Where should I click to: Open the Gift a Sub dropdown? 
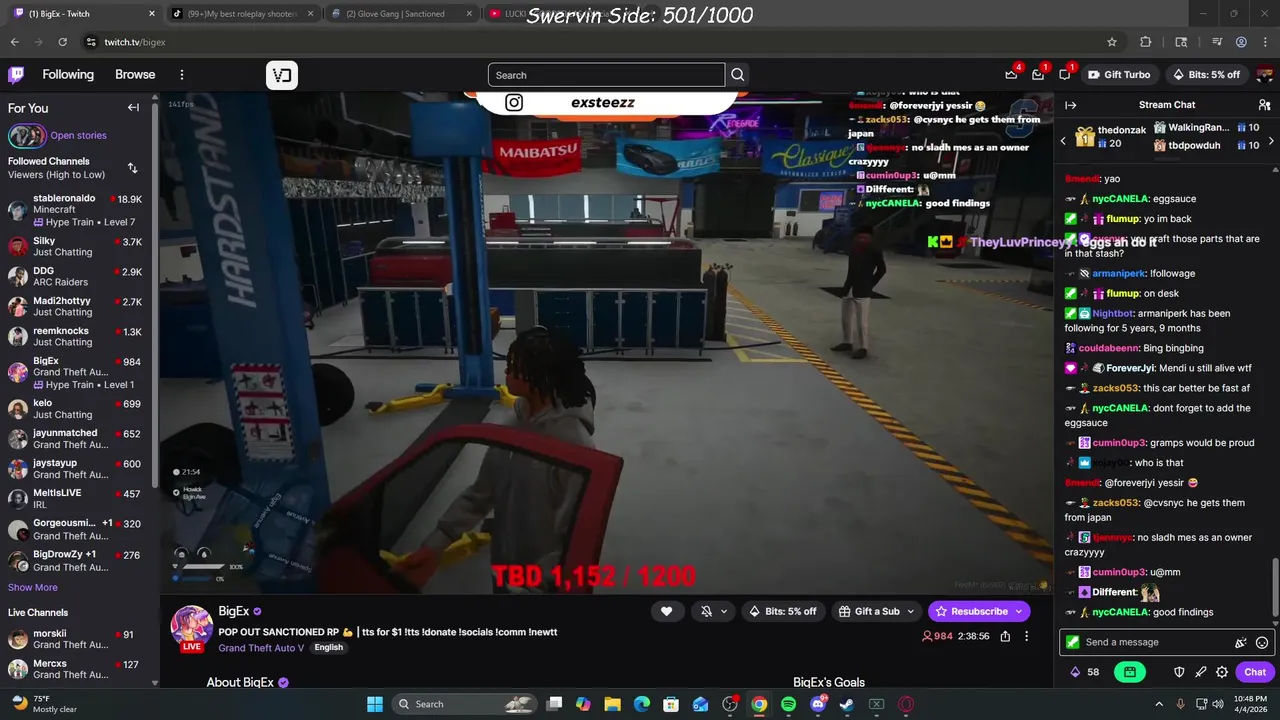[x=877, y=611]
